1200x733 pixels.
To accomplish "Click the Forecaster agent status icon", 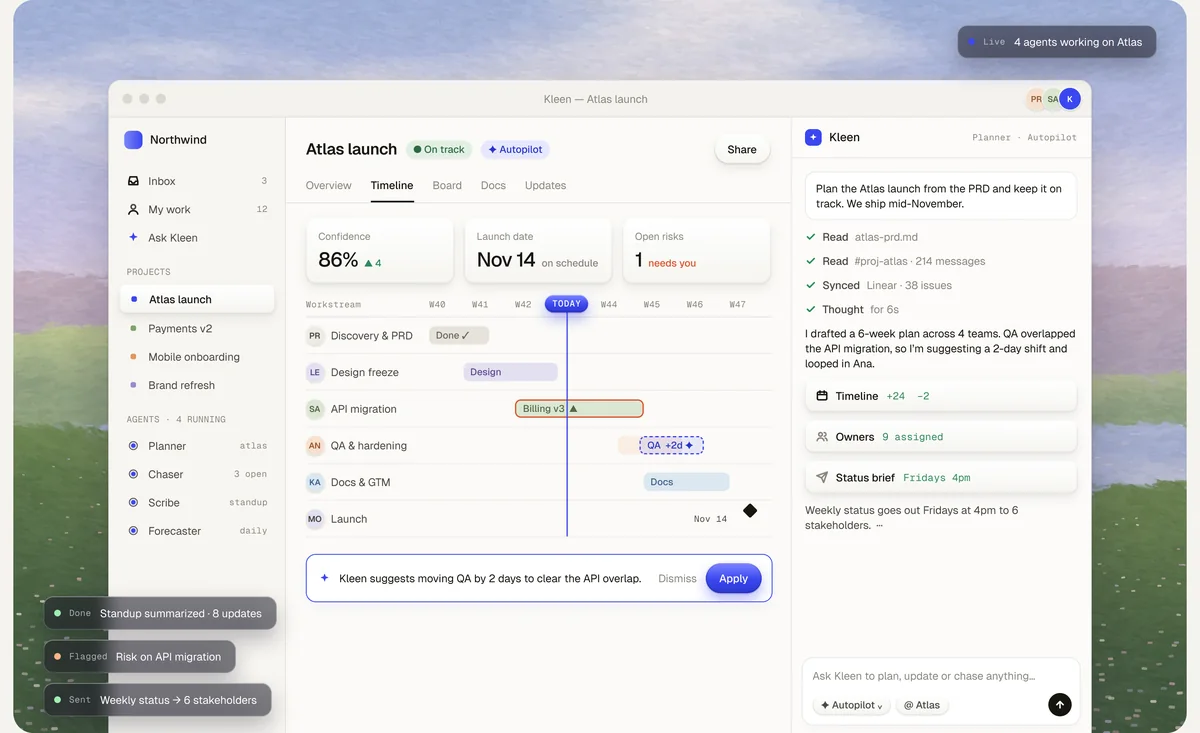I will tap(133, 531).
